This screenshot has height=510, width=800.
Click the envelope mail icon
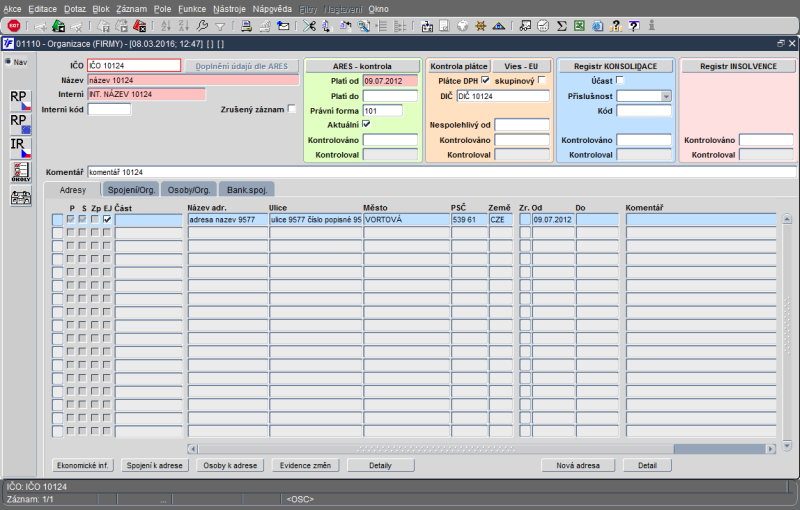(x=283, y=26)
